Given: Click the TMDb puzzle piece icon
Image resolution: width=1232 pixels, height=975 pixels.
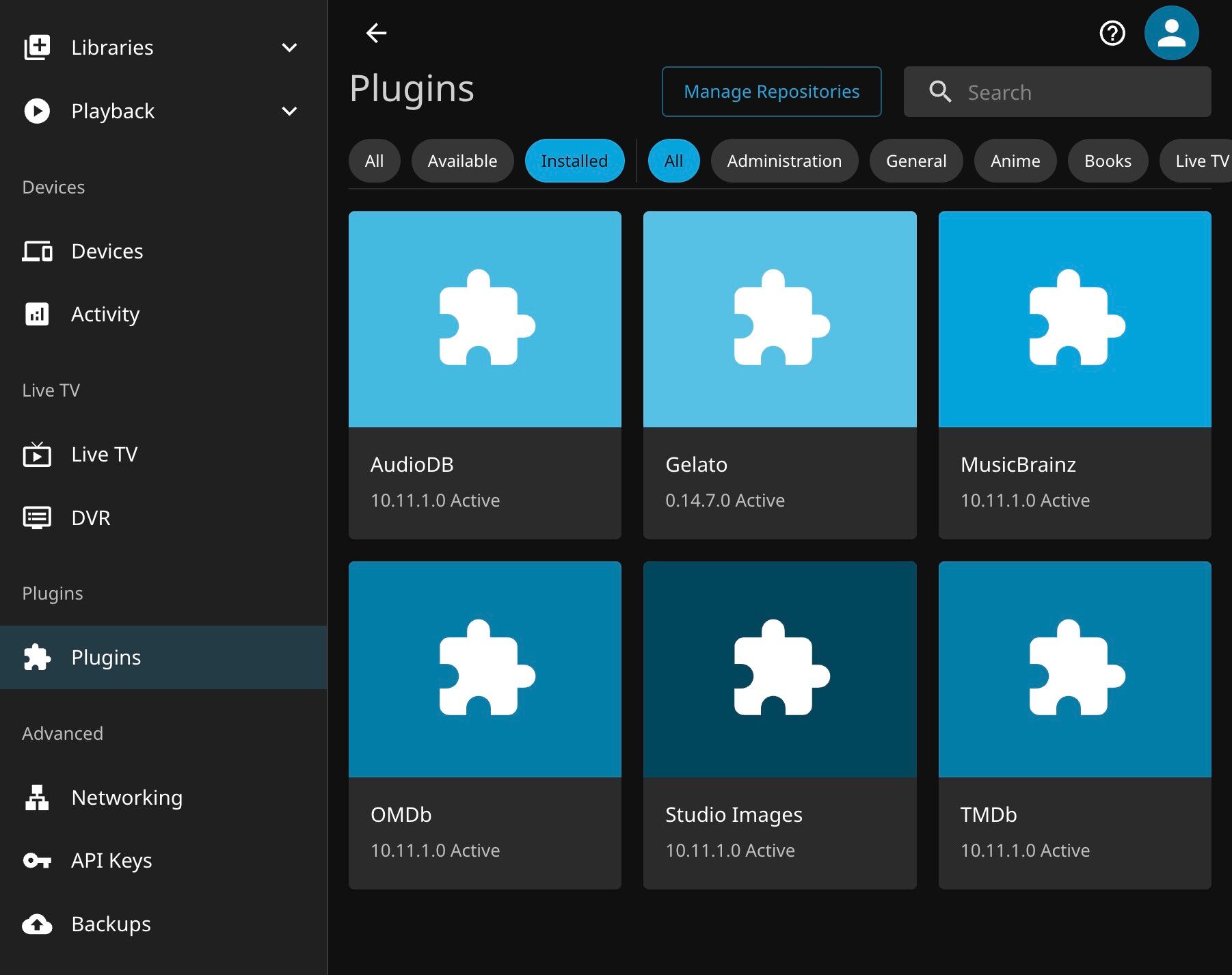Looking at the screenshot, I should point(1076,669).
